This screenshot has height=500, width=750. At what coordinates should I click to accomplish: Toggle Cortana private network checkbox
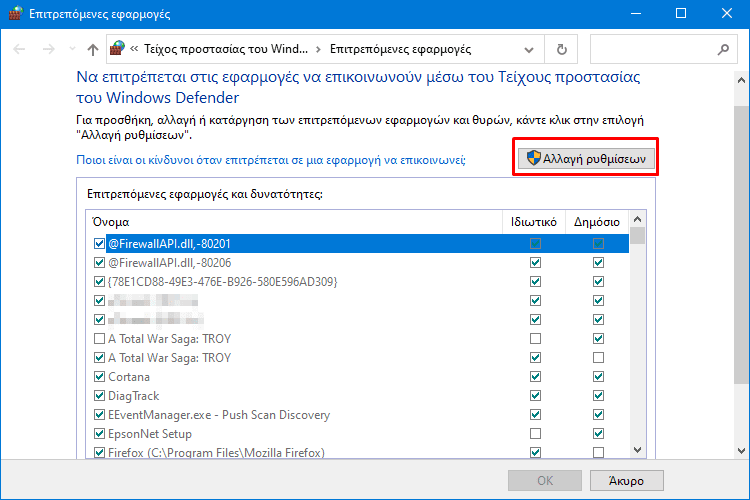coord(535,377)
